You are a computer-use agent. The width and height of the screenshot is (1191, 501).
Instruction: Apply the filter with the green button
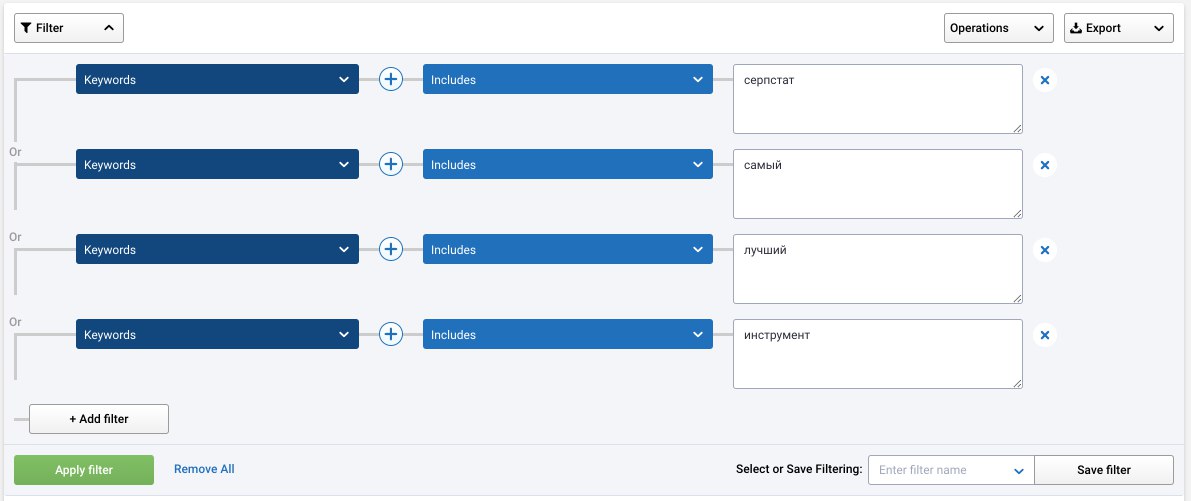point(84,470)
